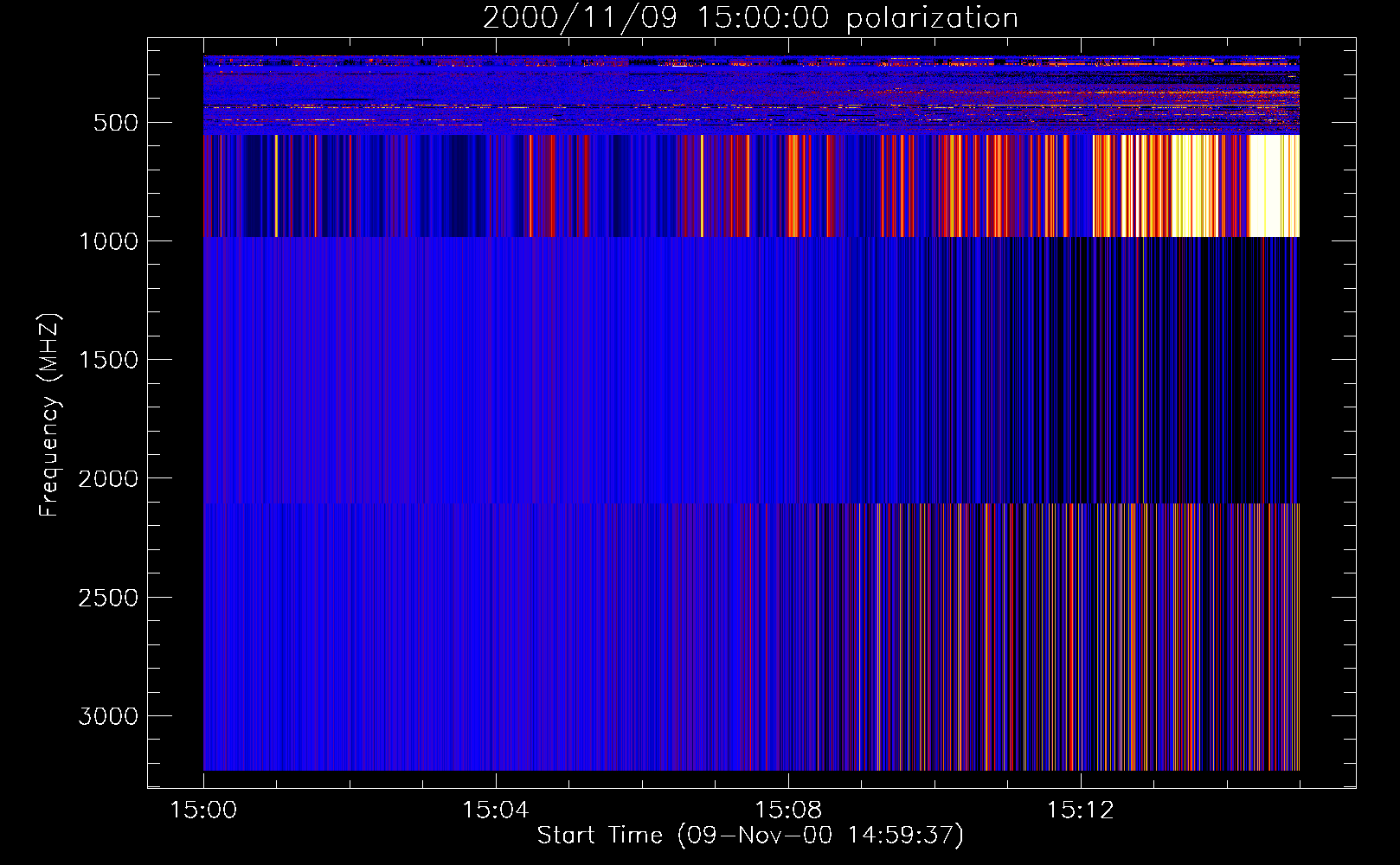Click the 1500 frequency tick label
Screen dimensions: 1400x865
click(x=109, y=360)
